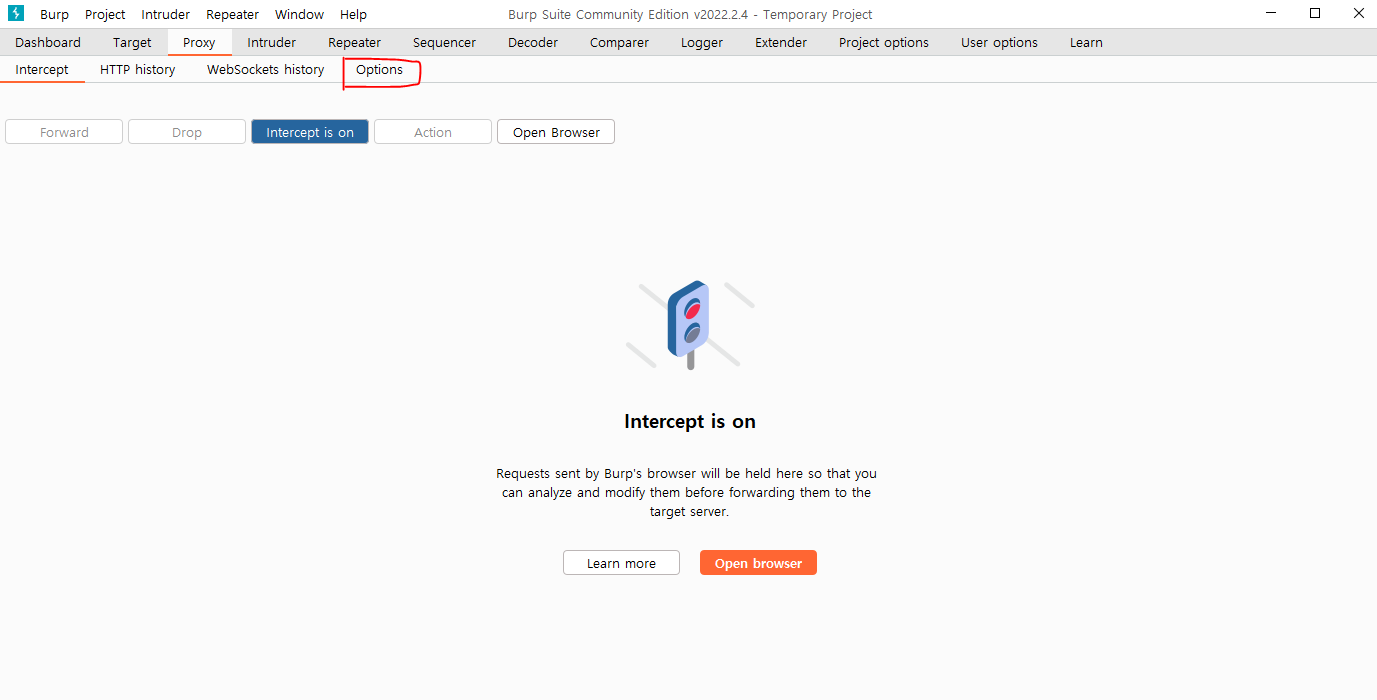
Task: Click the traffic light illustration
Action: coord(689,325)
